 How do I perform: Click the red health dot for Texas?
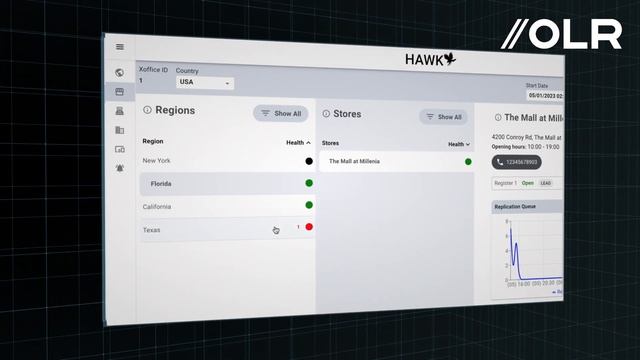pyautogui.click(x=309, y=227)
